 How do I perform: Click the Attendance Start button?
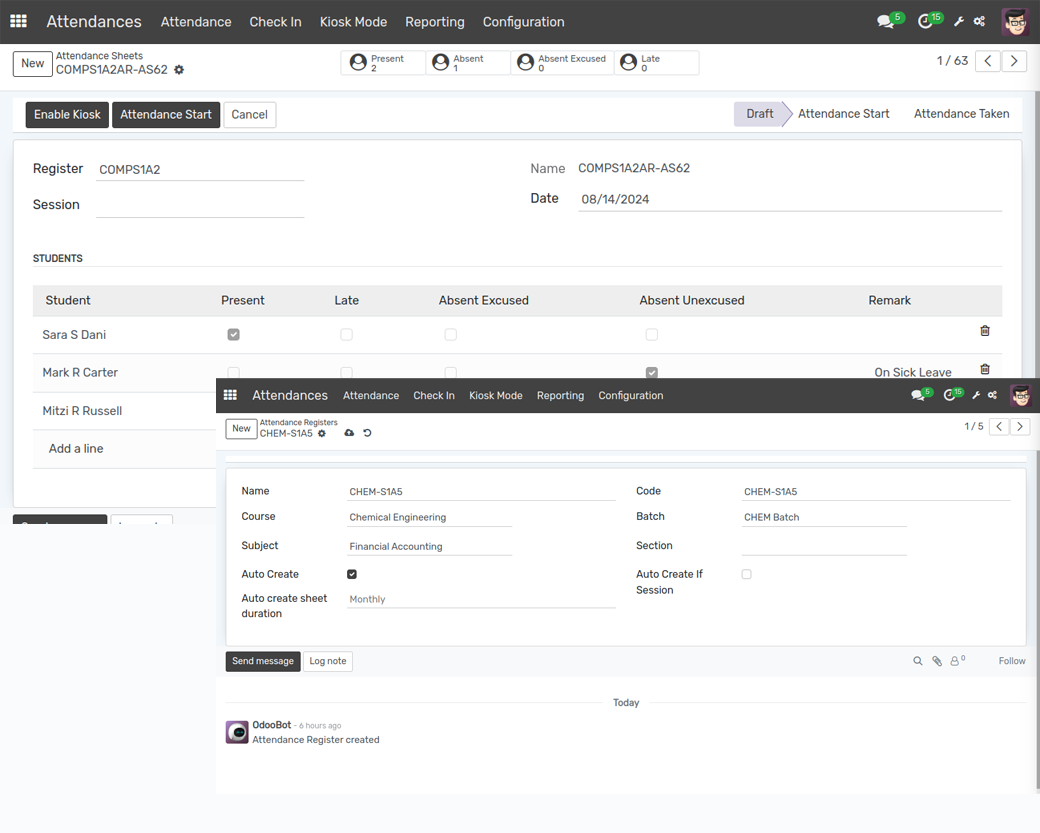click(166, 114)
